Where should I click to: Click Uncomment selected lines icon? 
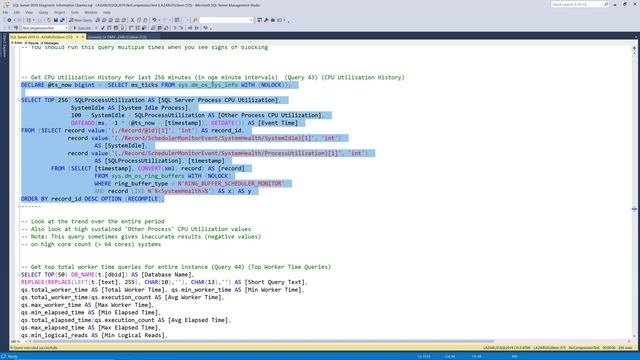point(181,28)
